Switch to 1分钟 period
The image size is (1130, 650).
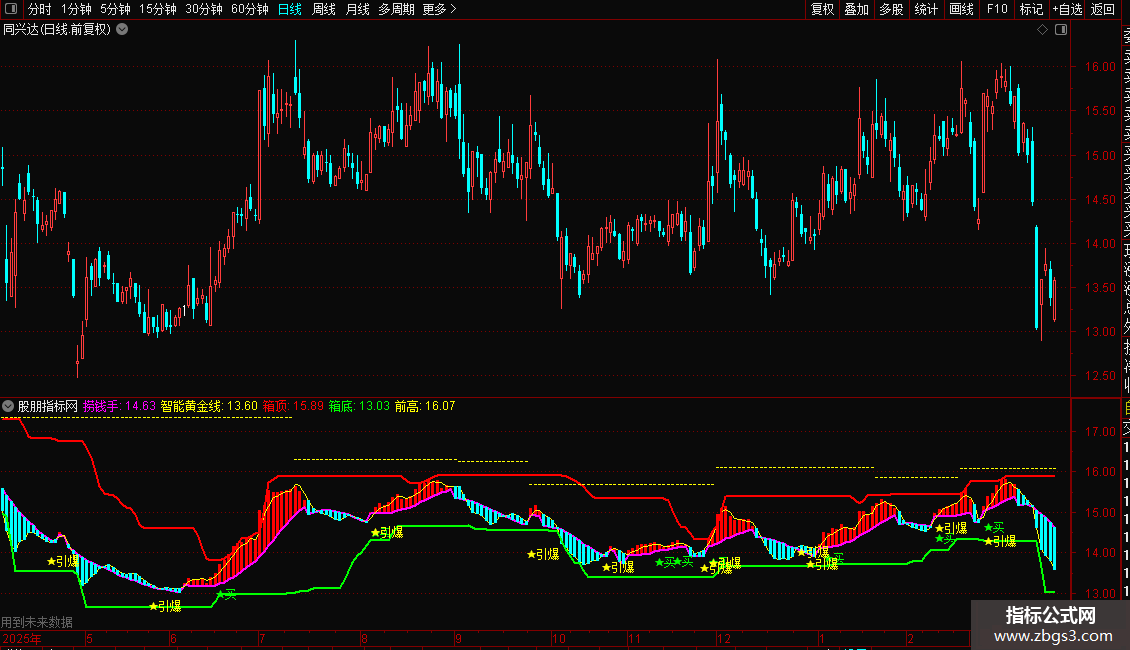[76, 9]
